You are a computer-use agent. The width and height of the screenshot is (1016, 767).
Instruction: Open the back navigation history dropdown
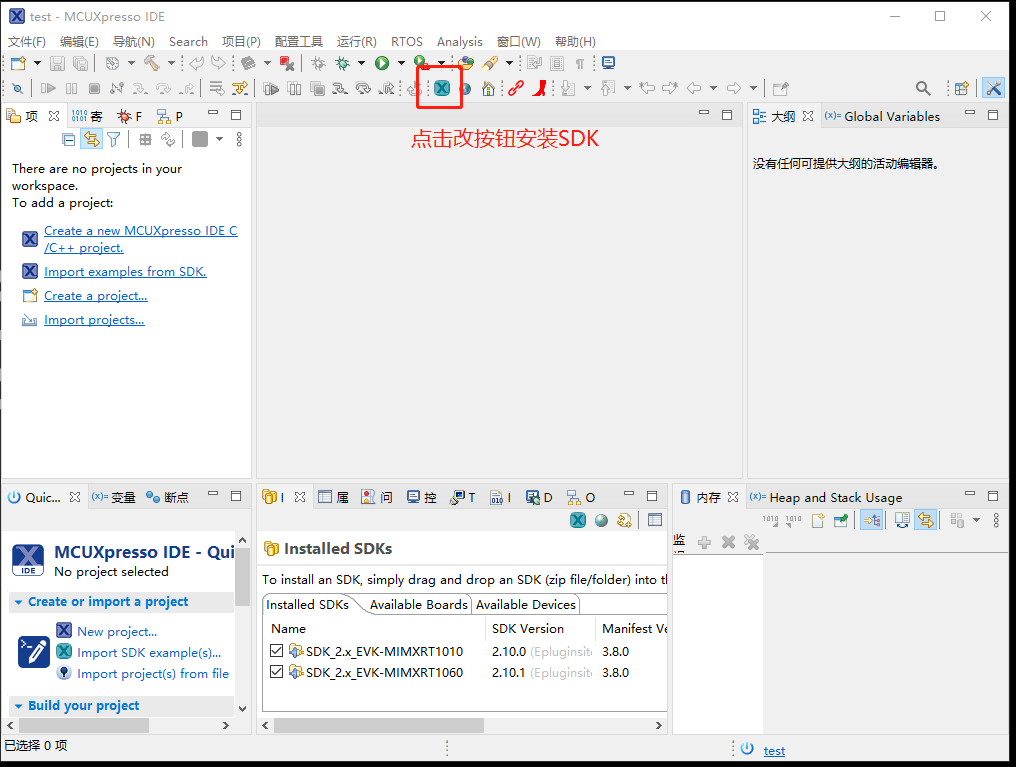(713, 88)
